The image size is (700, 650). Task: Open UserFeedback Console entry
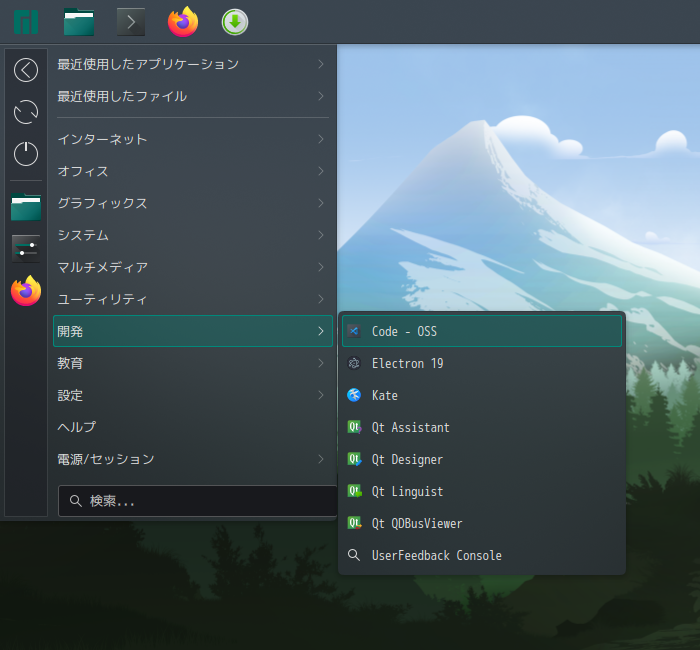[482, 555]
